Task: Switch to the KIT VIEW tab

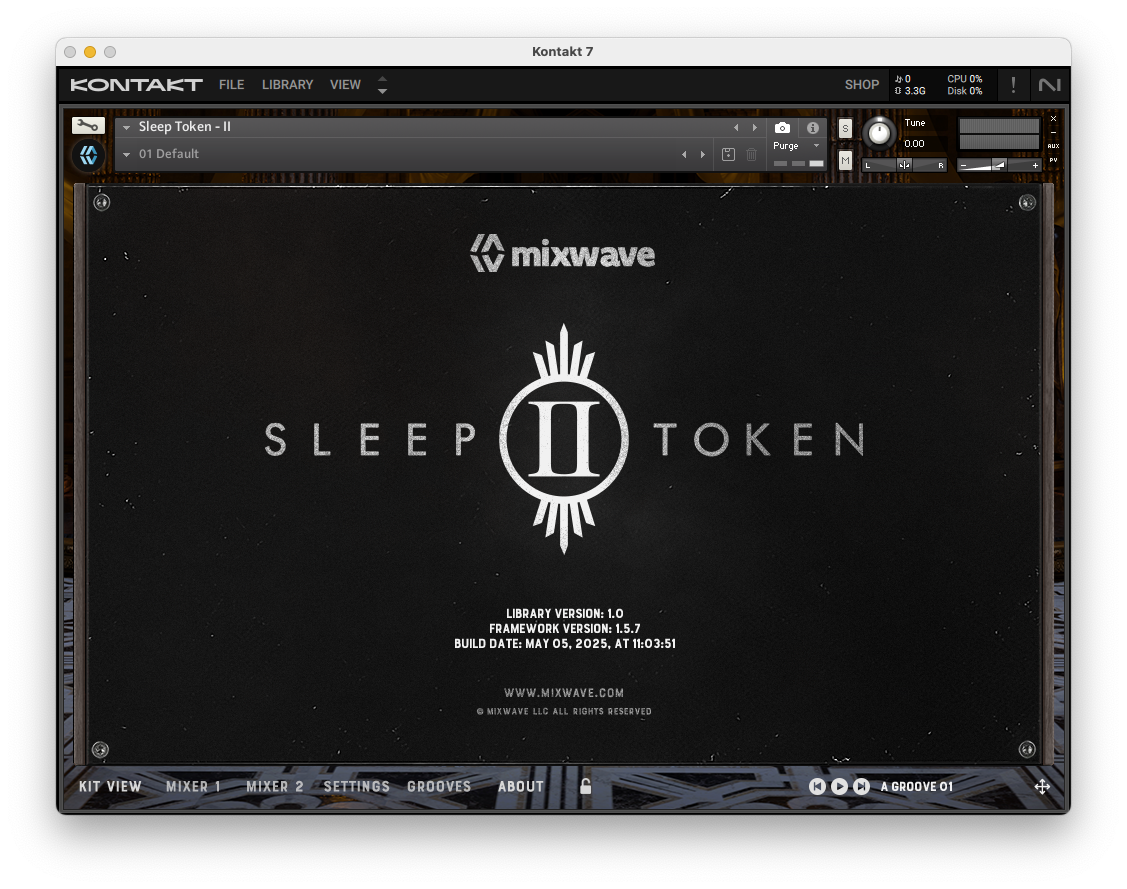Action: 110,786
